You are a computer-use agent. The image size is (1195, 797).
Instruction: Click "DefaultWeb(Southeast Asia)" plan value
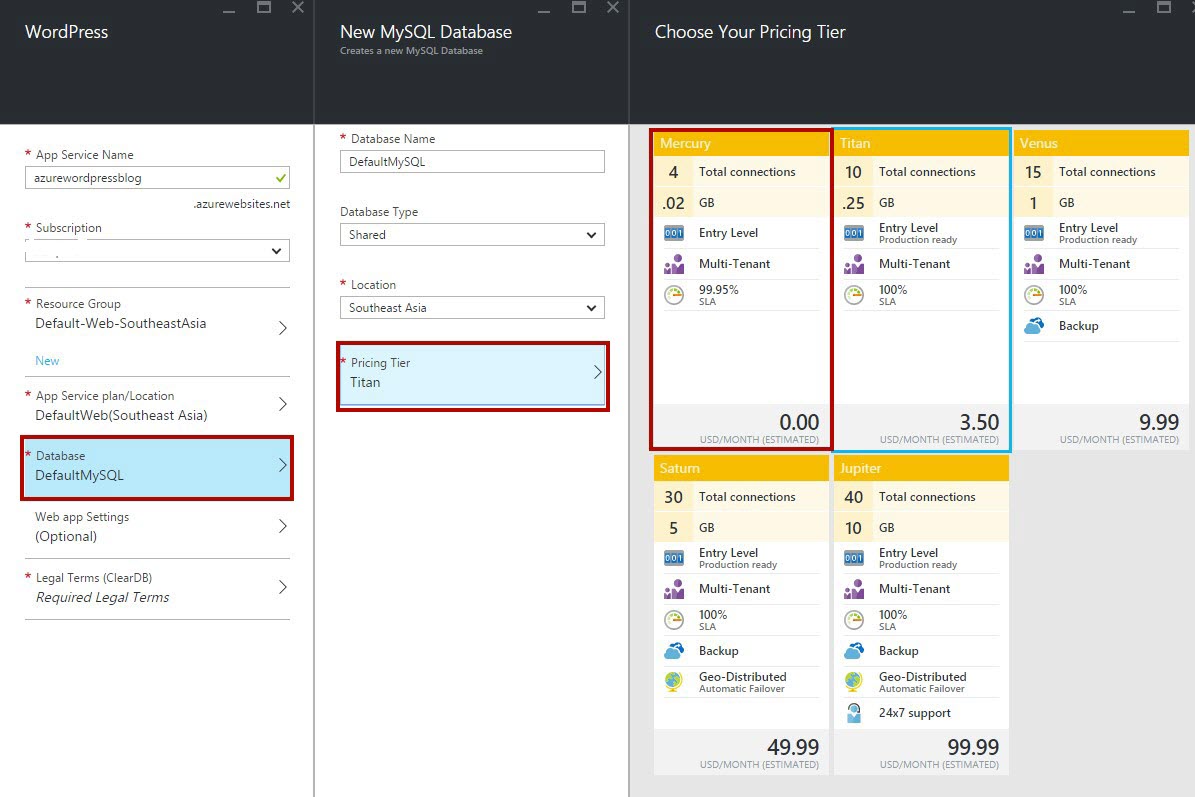tap(121, 415)
